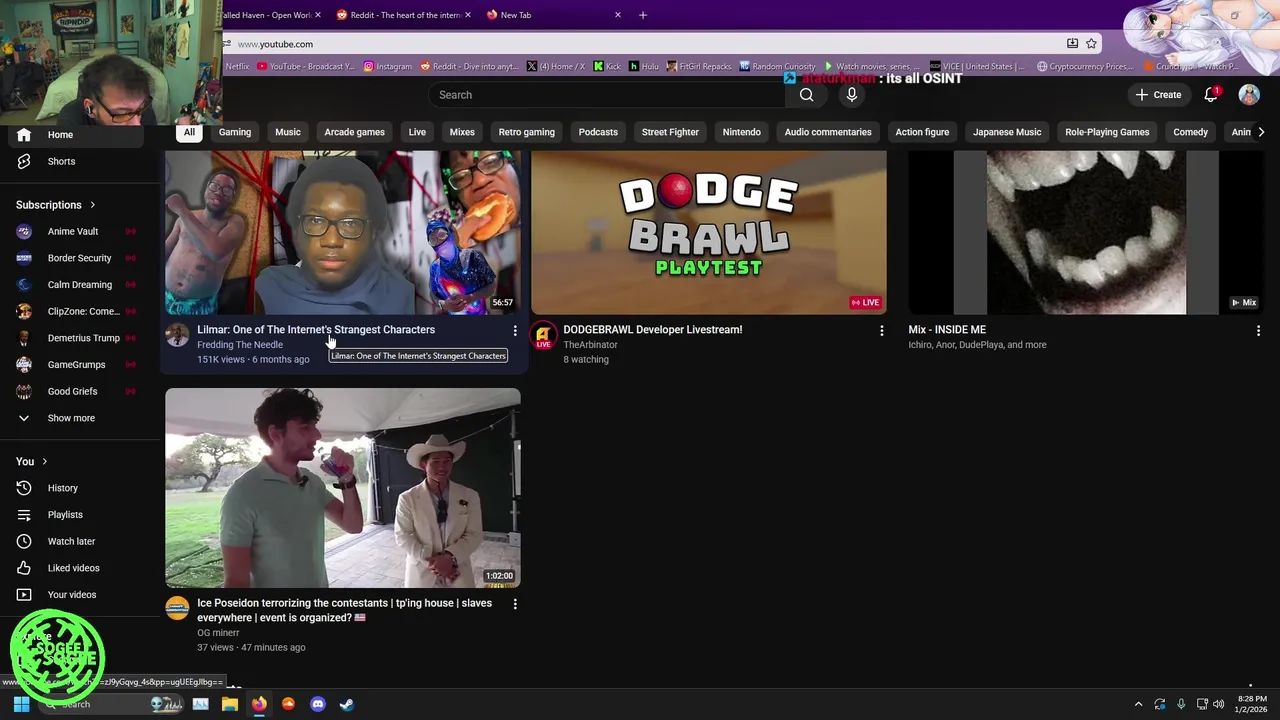
Task: Open options menu for Mix - INSIDE ME
Action: tap(1258, 330)
